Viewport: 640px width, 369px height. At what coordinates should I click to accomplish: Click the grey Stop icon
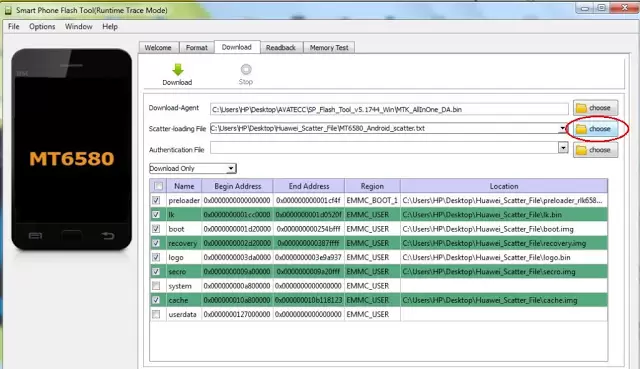(246, 69)
